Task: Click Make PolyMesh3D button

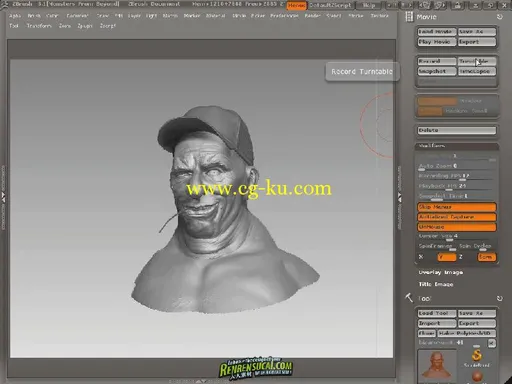Action: [467, 333]
